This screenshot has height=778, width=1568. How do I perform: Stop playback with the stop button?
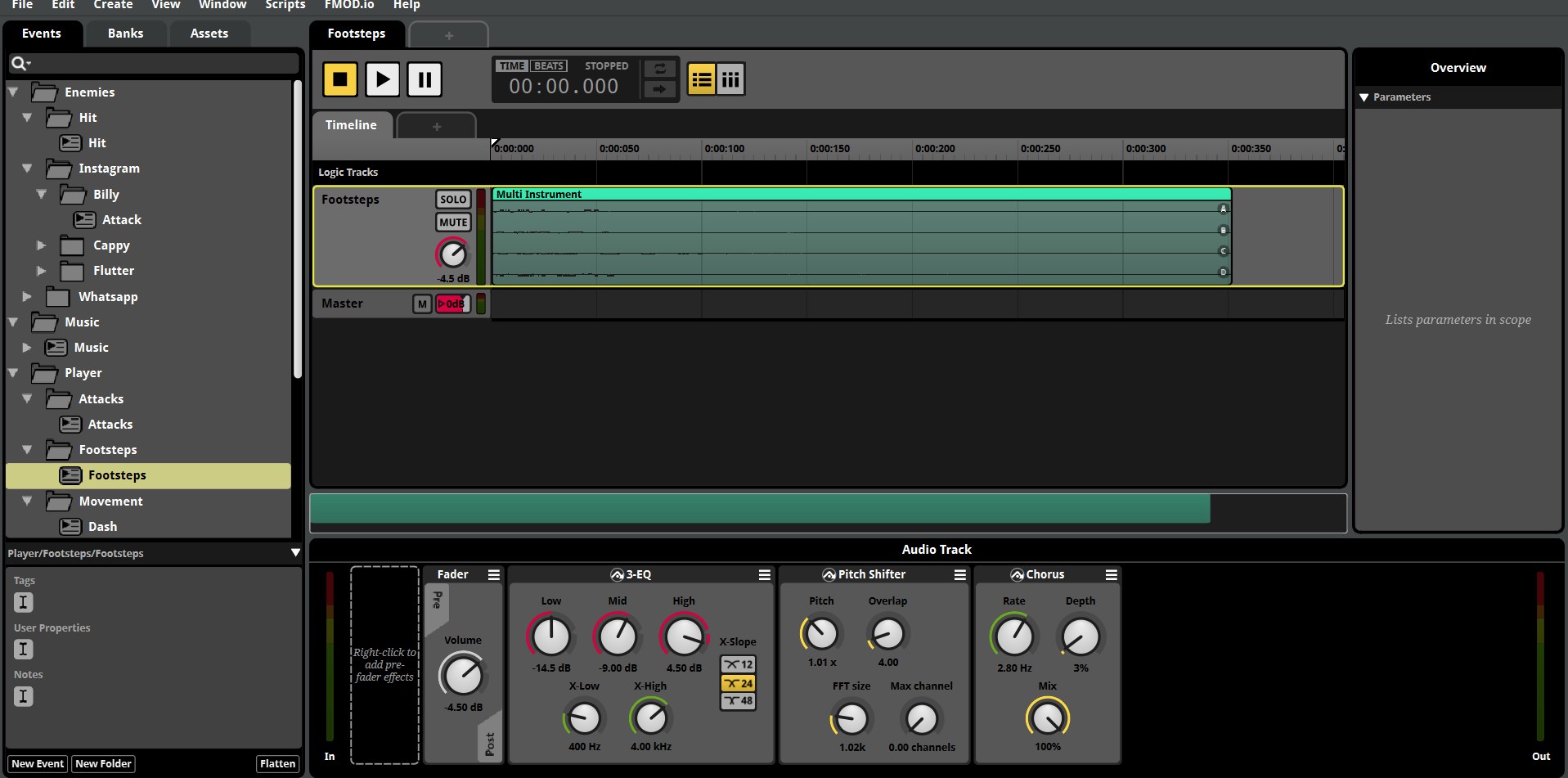pos(339,79)
